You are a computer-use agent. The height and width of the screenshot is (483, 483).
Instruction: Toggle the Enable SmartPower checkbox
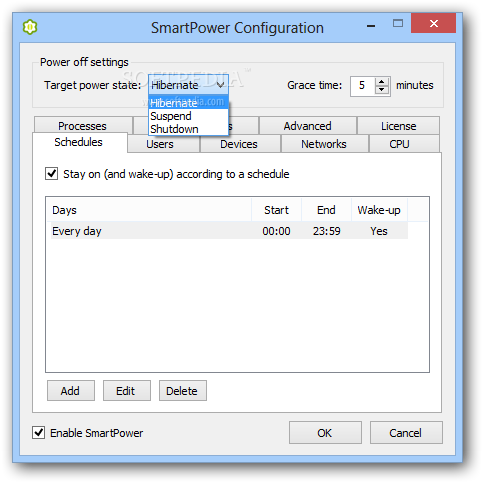point(39,433)
